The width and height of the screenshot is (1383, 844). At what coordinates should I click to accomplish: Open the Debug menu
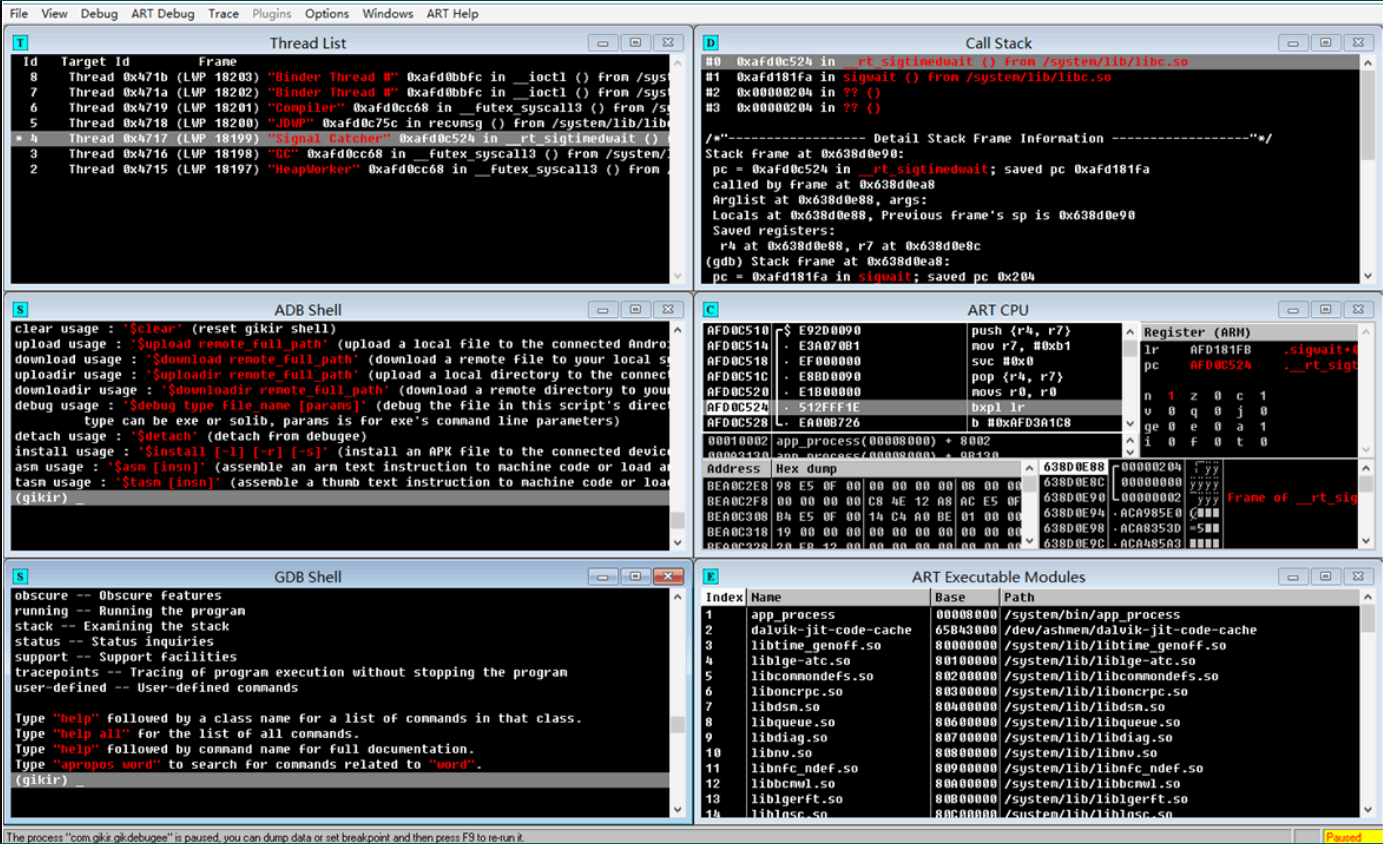pos(99,14)
